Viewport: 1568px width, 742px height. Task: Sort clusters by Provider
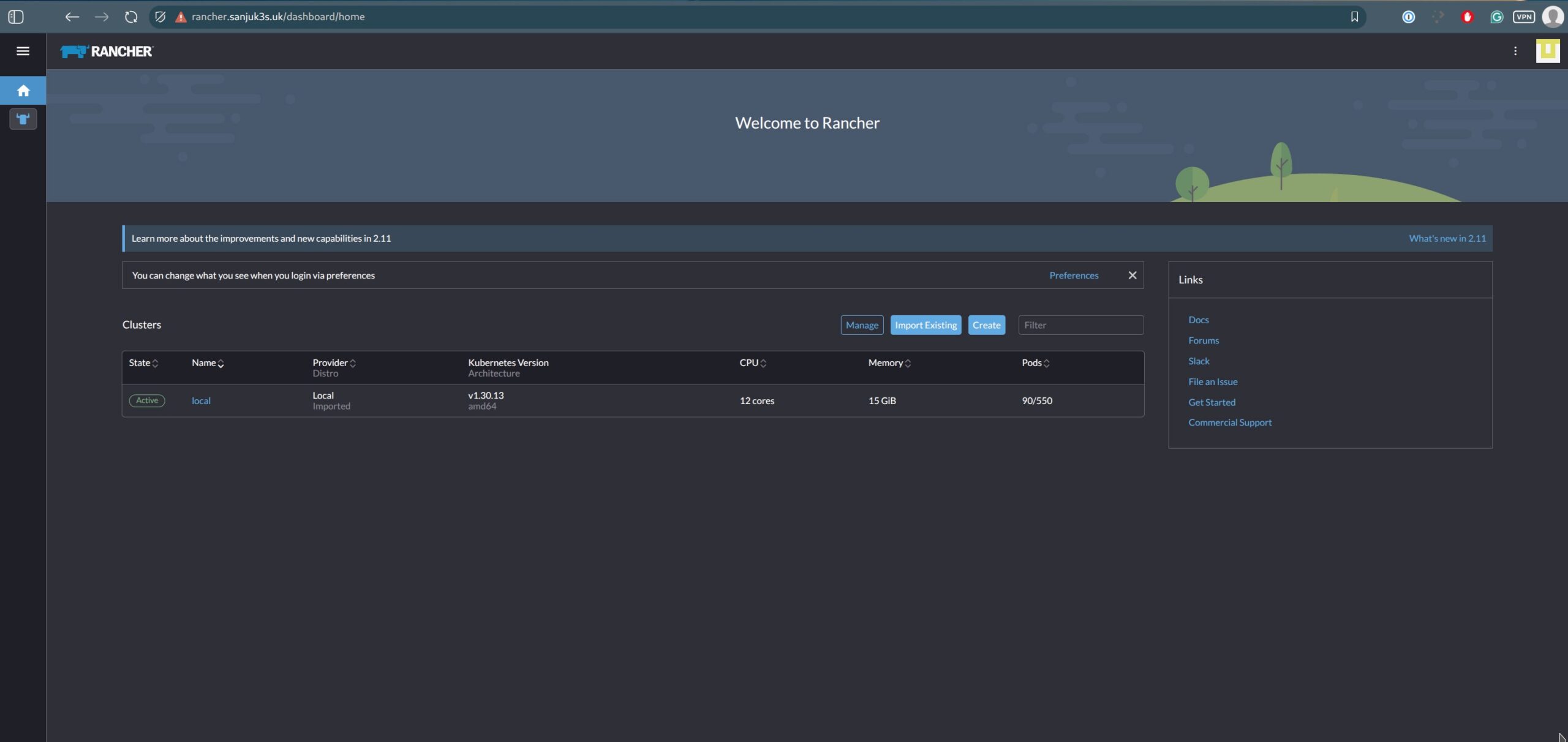334,363
